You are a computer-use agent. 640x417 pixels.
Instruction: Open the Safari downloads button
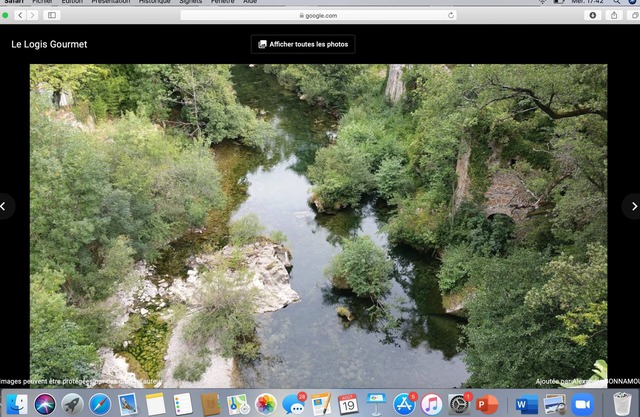click(x=592, y=16)
